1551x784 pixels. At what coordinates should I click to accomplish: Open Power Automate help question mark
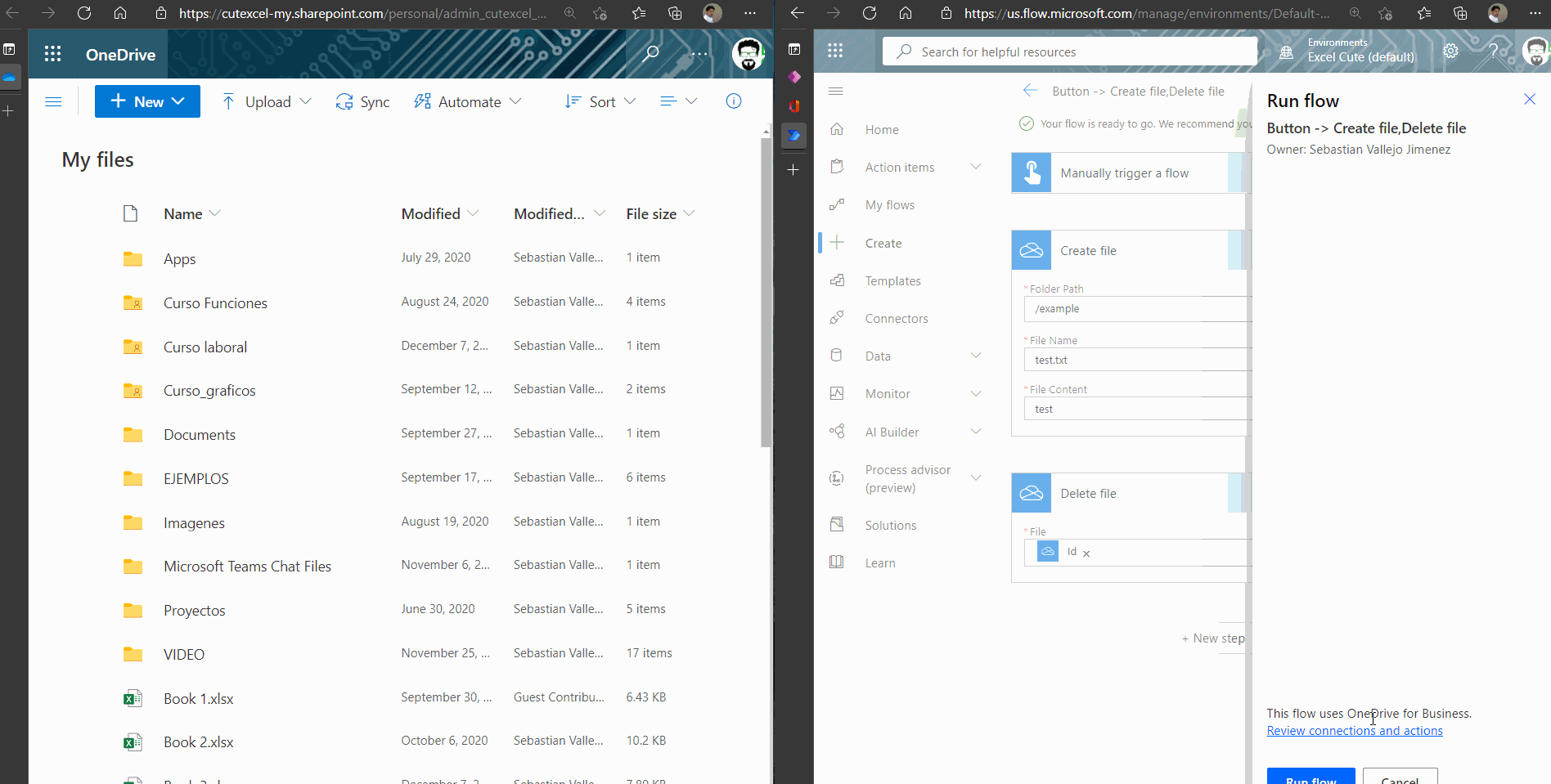click(1493, 51)
